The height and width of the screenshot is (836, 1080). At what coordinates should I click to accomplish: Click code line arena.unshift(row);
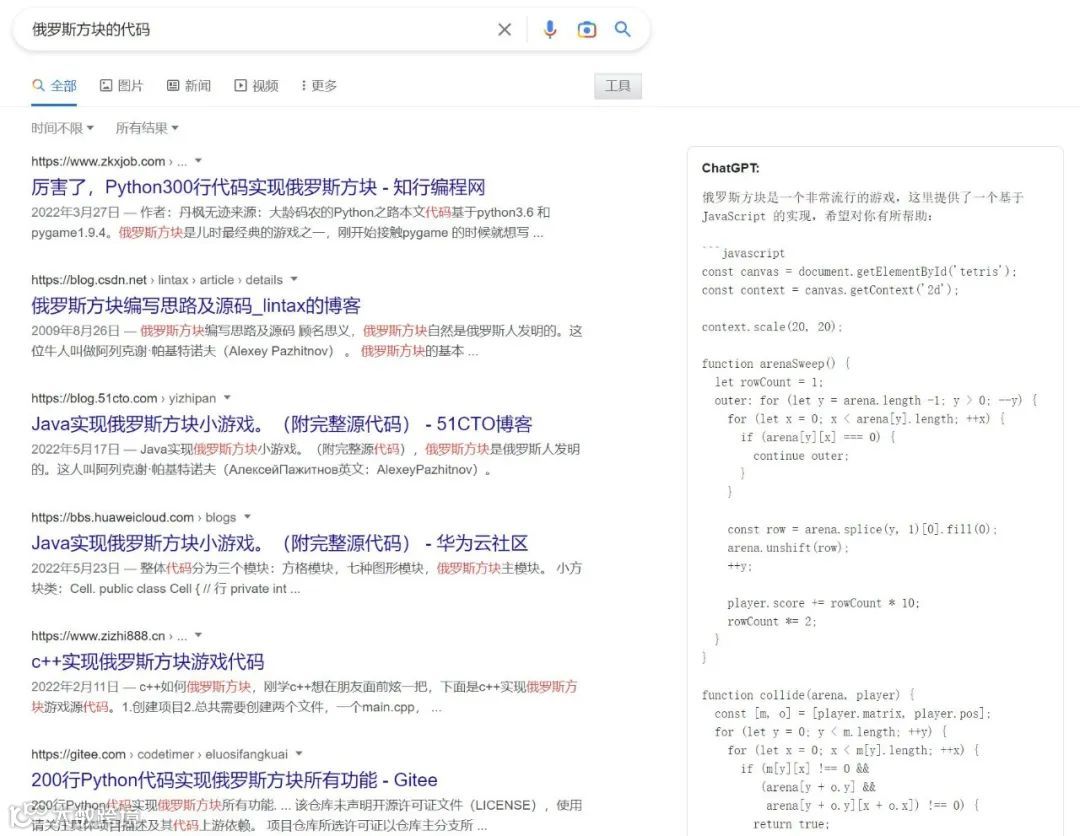point(788,547)
